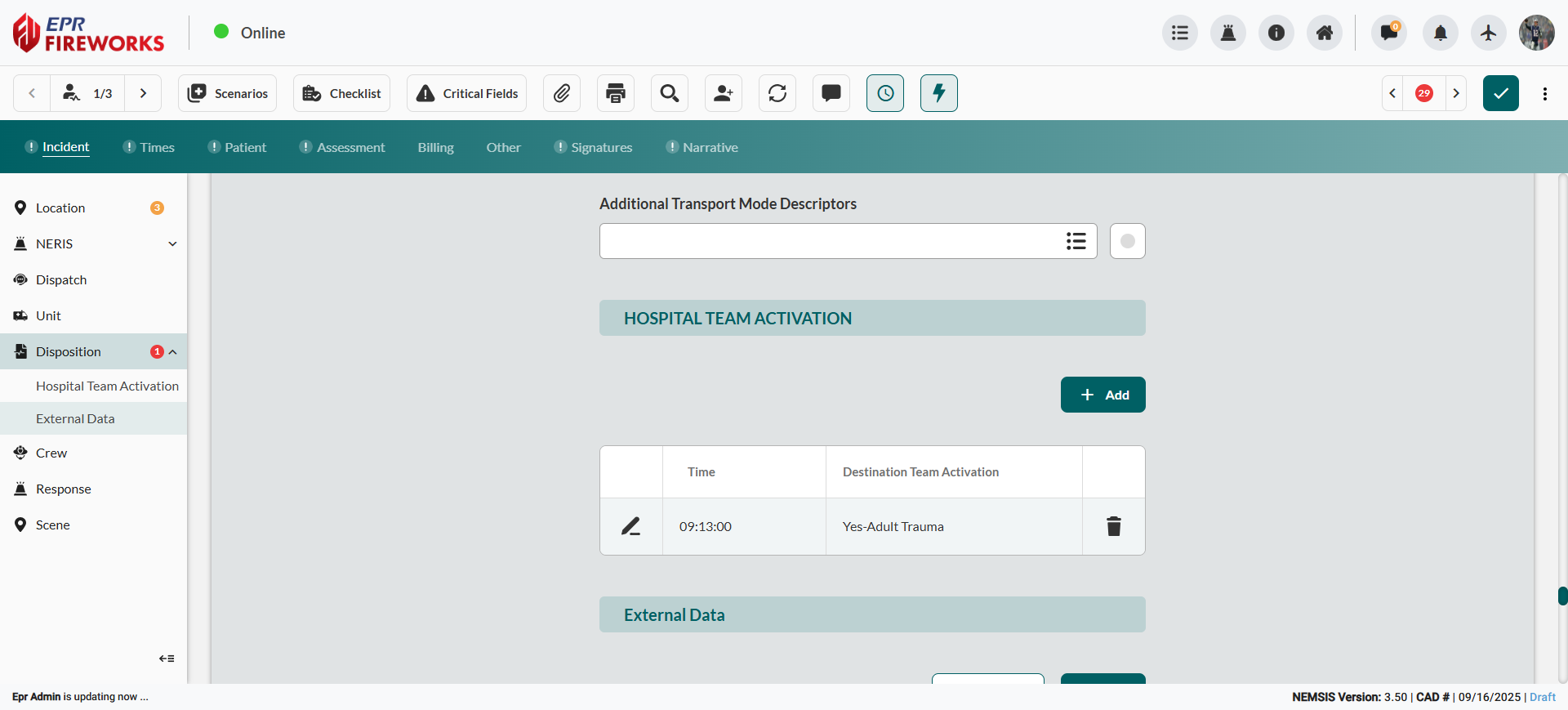Click the attachment paperclip icon
1568x710 pixels.
[x=561, y=93]
